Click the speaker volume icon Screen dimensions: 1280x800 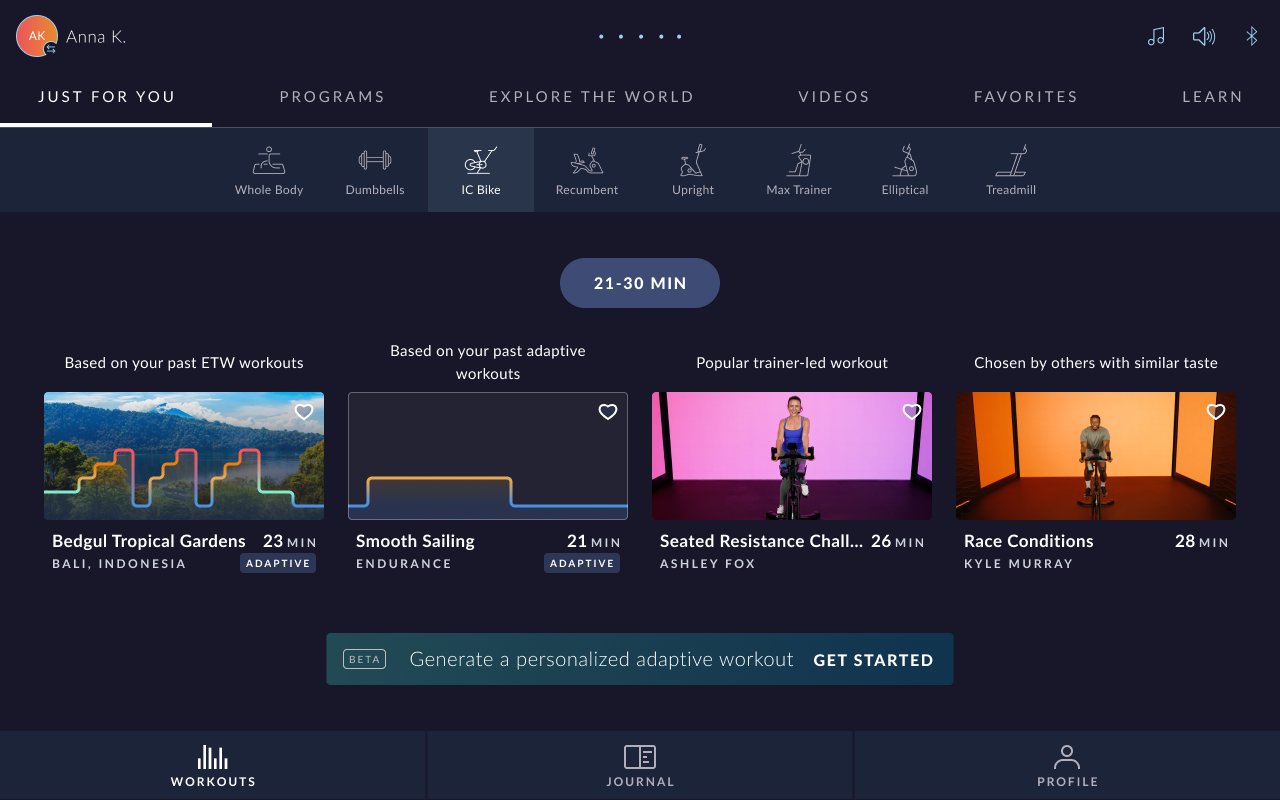[1204, 37]
